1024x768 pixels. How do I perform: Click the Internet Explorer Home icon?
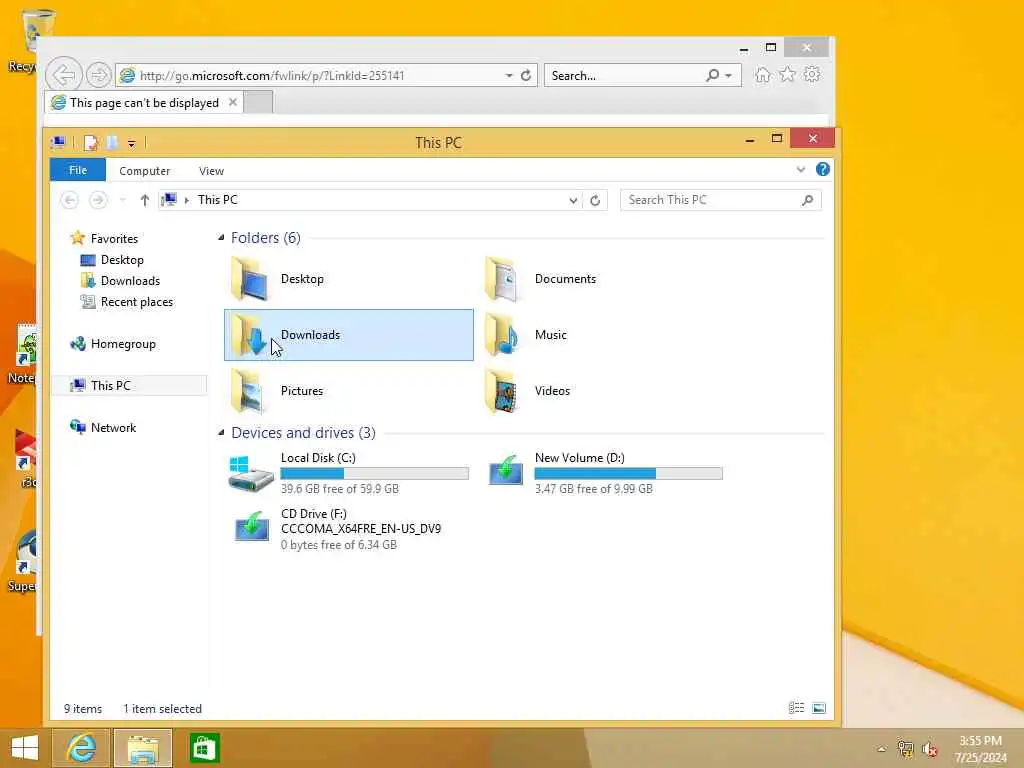[762, 74]
